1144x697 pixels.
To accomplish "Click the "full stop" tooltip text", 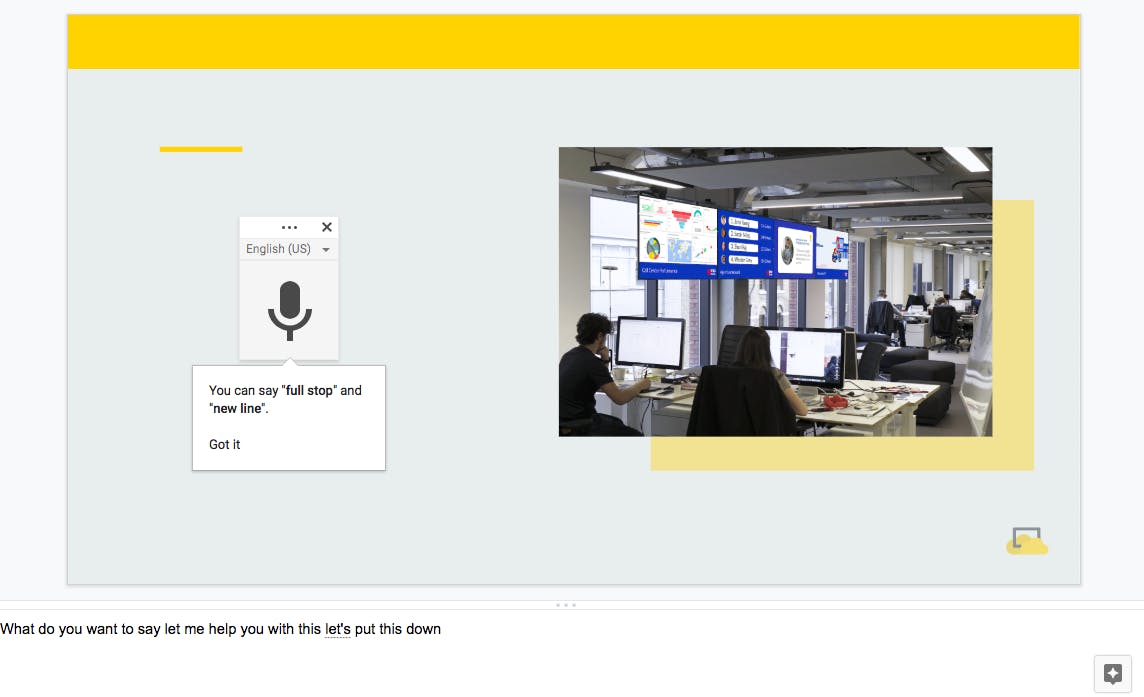I will 307,390.
